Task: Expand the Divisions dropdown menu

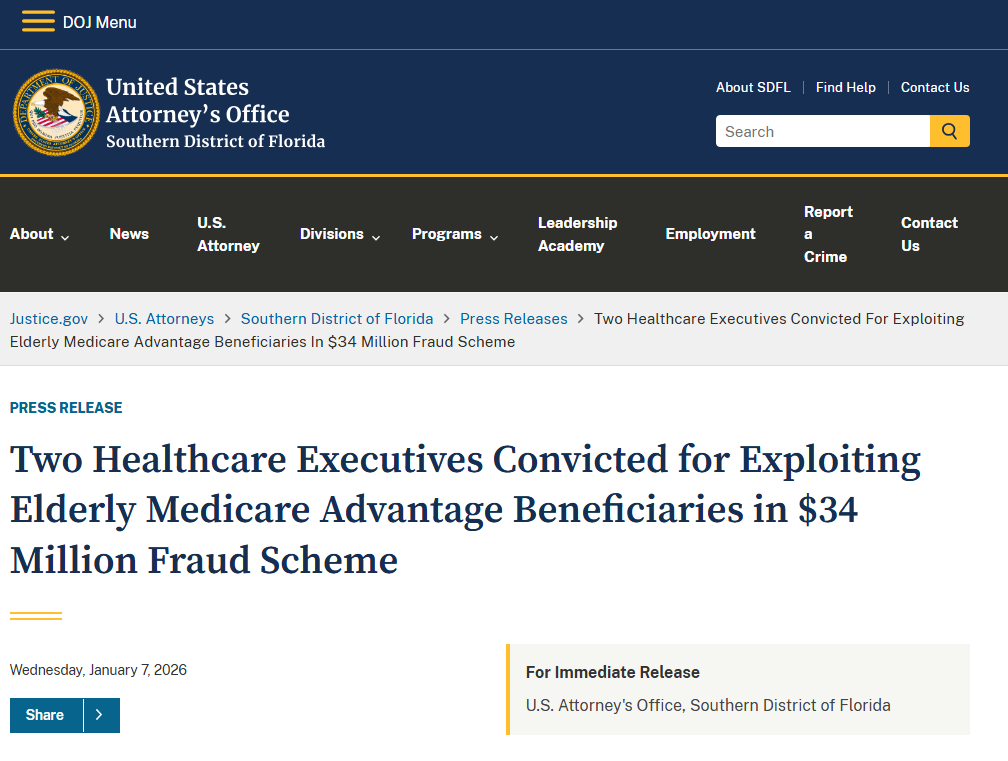Action: [x=340, y=234]
